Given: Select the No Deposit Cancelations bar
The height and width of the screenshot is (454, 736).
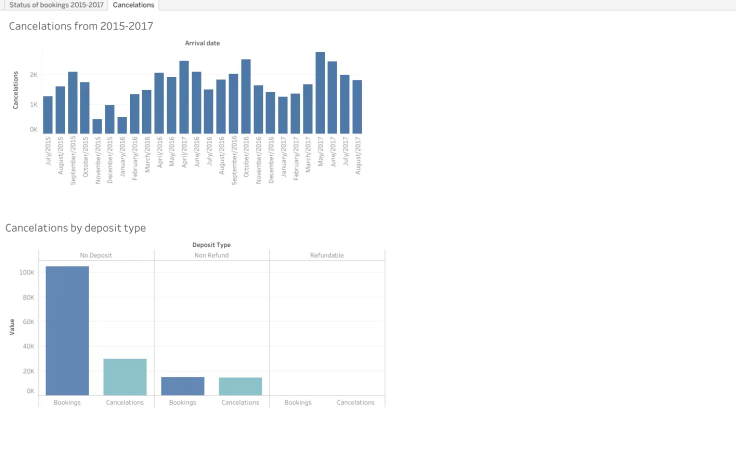Looking at the screenshot, I should pyautogui.click(x=125, y=377).
